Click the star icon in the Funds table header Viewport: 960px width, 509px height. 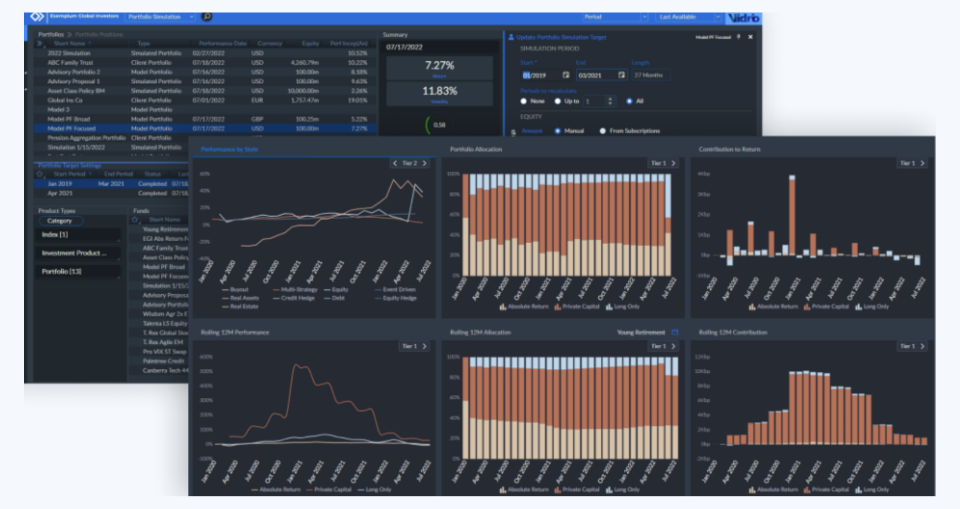(135, 219)
